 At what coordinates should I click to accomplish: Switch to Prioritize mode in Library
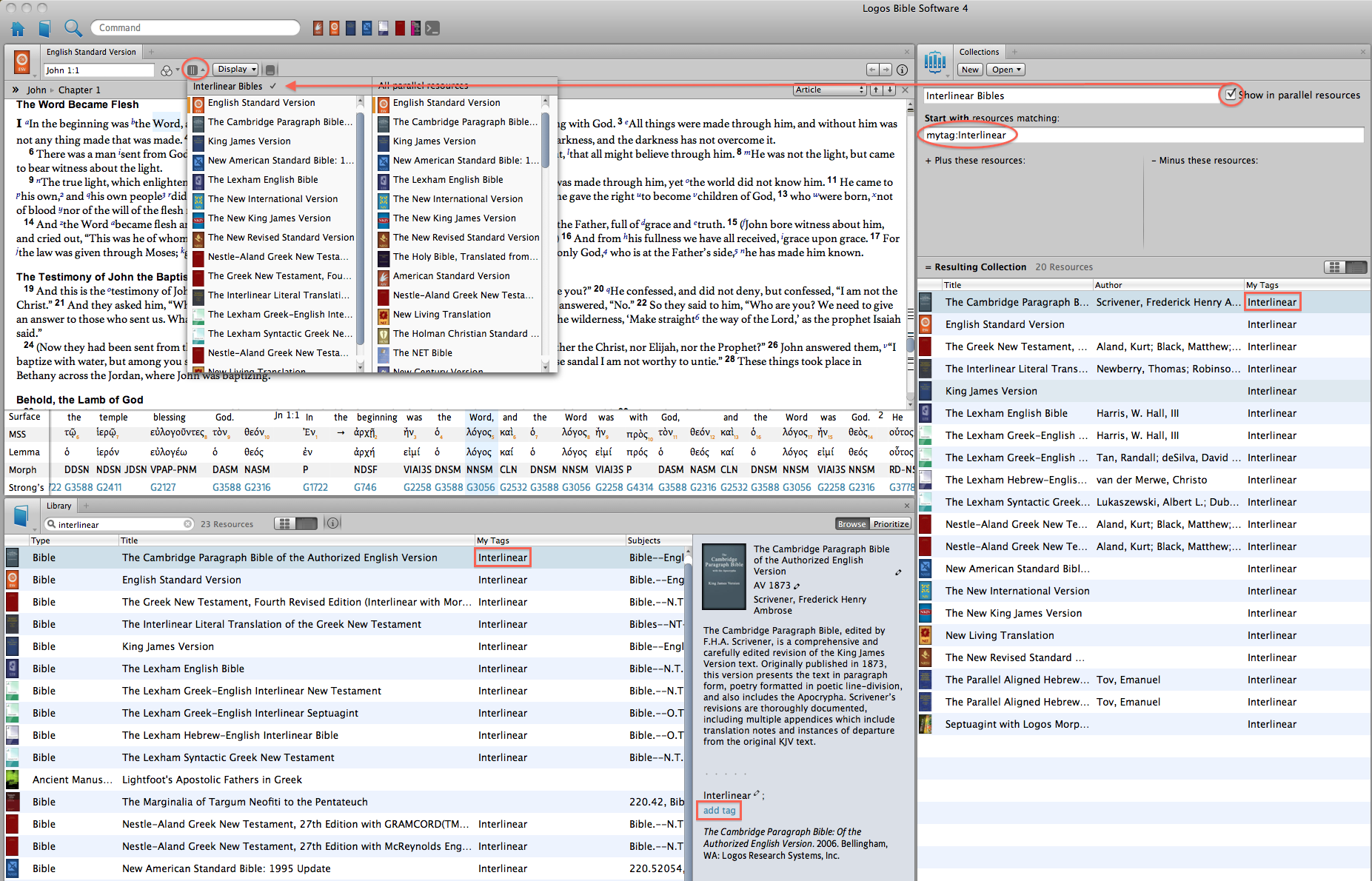pyautogui.click(x=891, y=524)
